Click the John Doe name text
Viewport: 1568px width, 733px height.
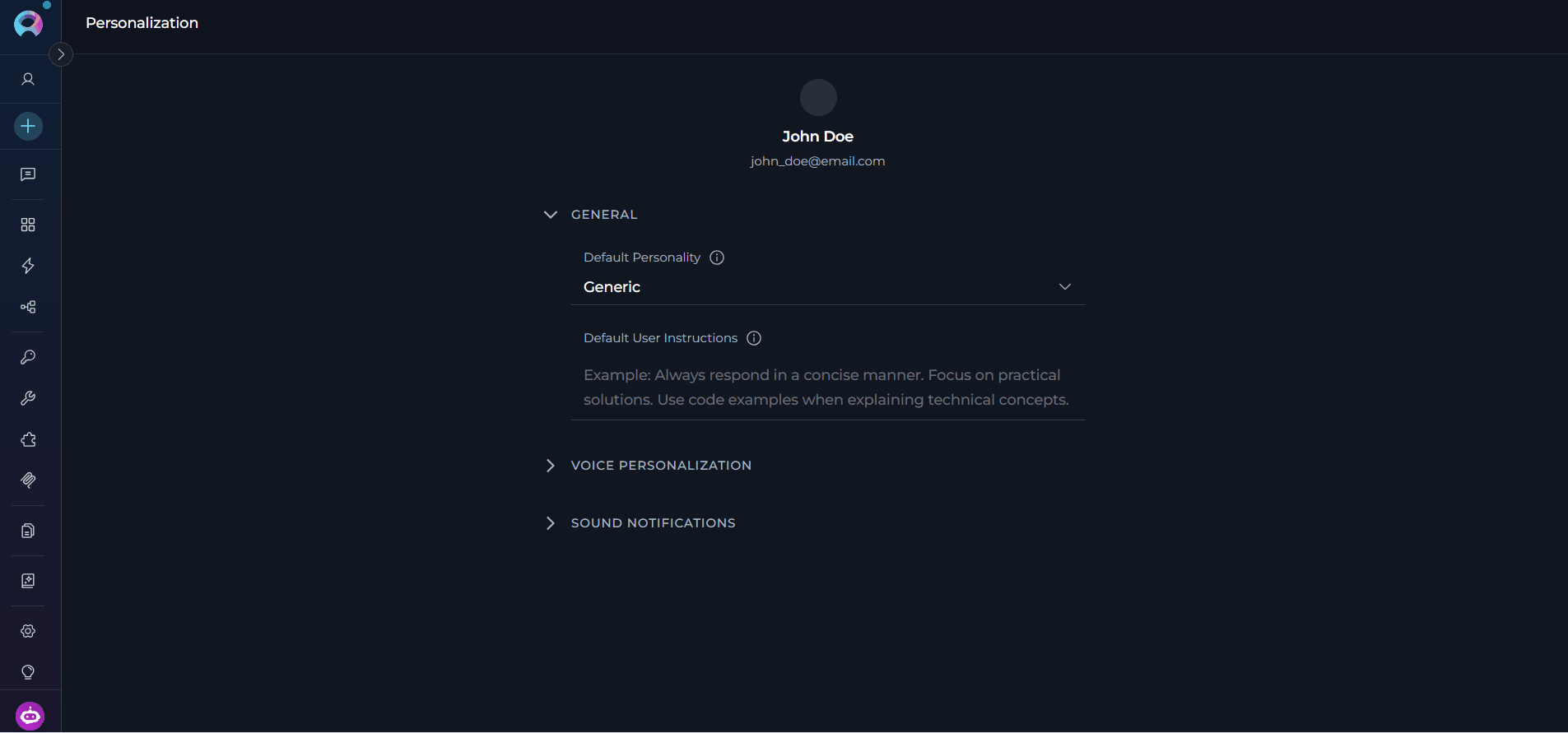click(818, 137)
